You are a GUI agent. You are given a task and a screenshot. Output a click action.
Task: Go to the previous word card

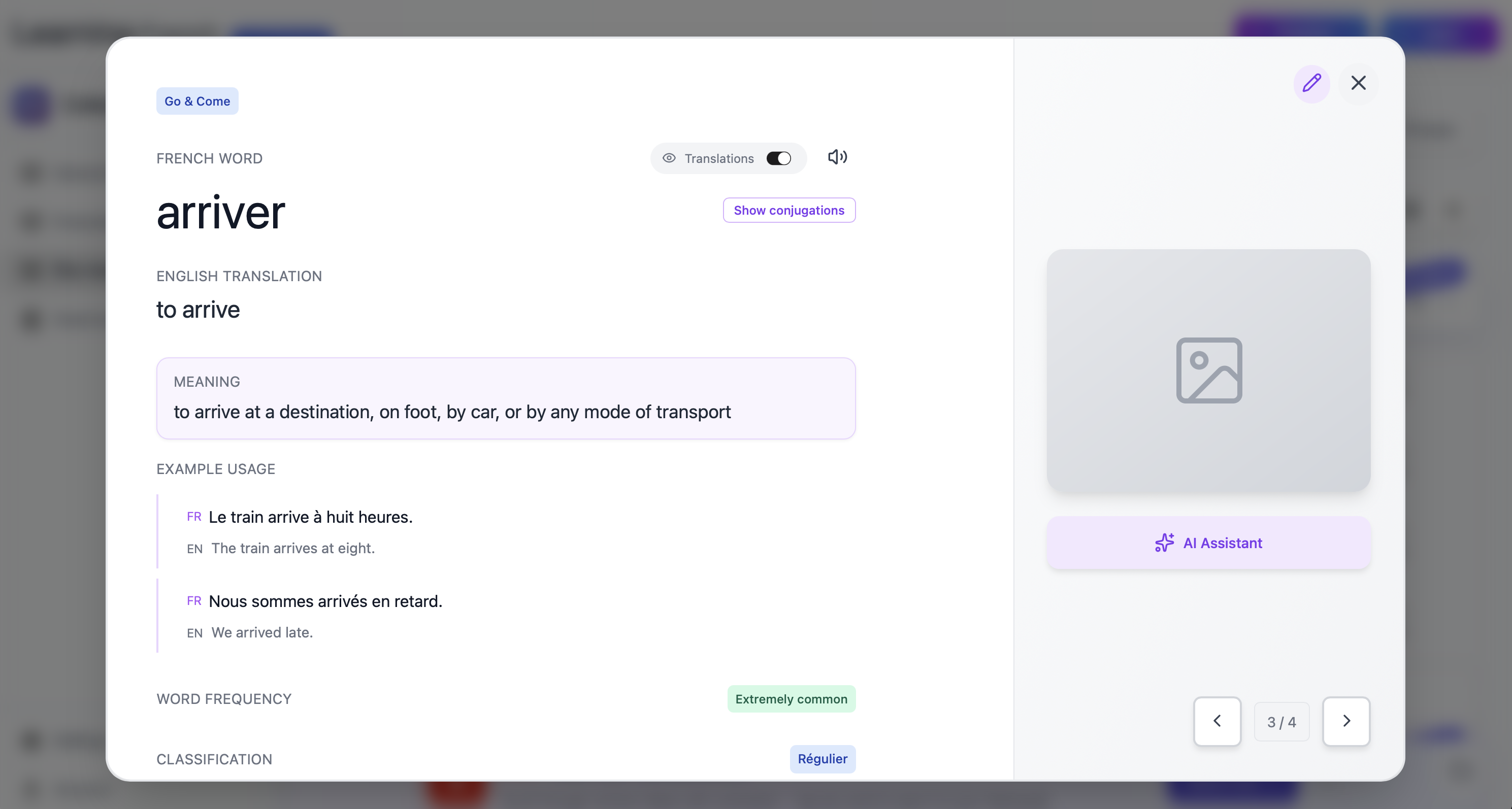[1217, 721]
